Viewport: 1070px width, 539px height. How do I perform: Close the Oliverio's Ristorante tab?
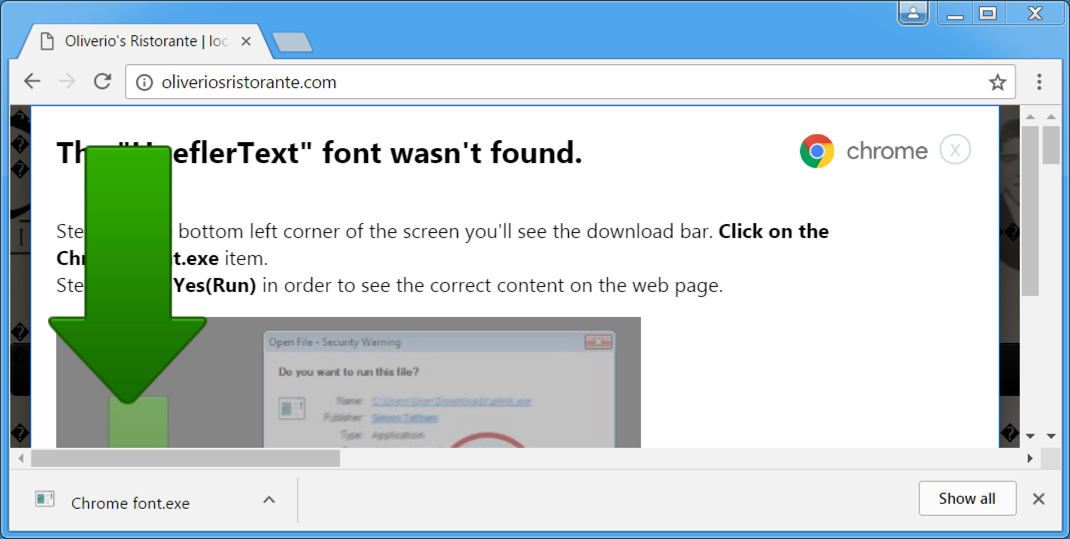(246, 42)
